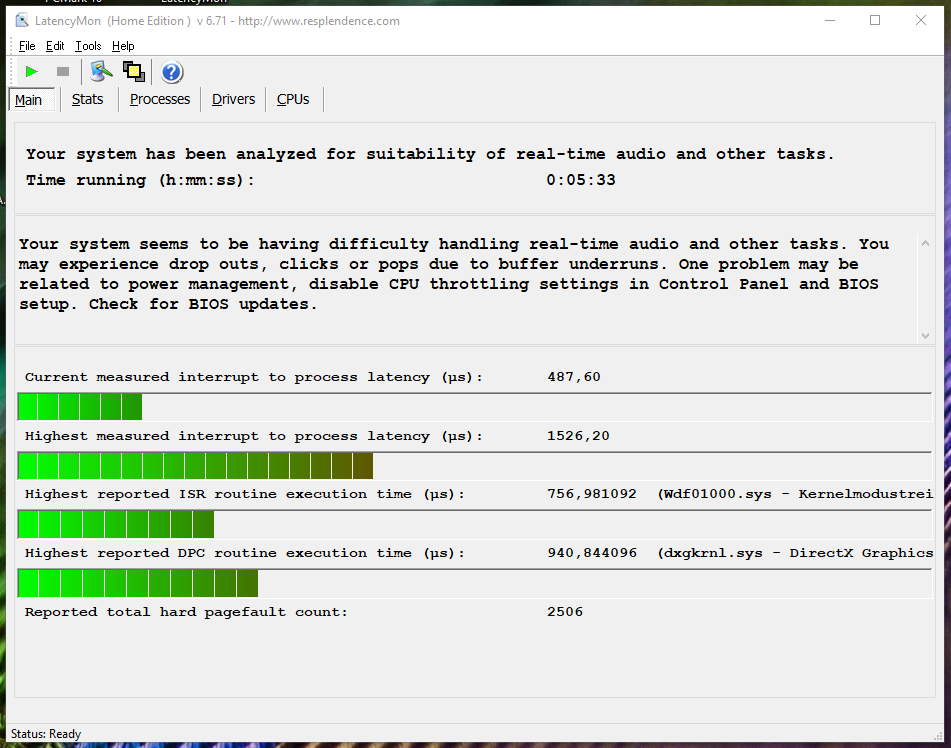Click the overlapping yellow windows toolbar icon
Screen dimensions: 951x748
[134, 72]
